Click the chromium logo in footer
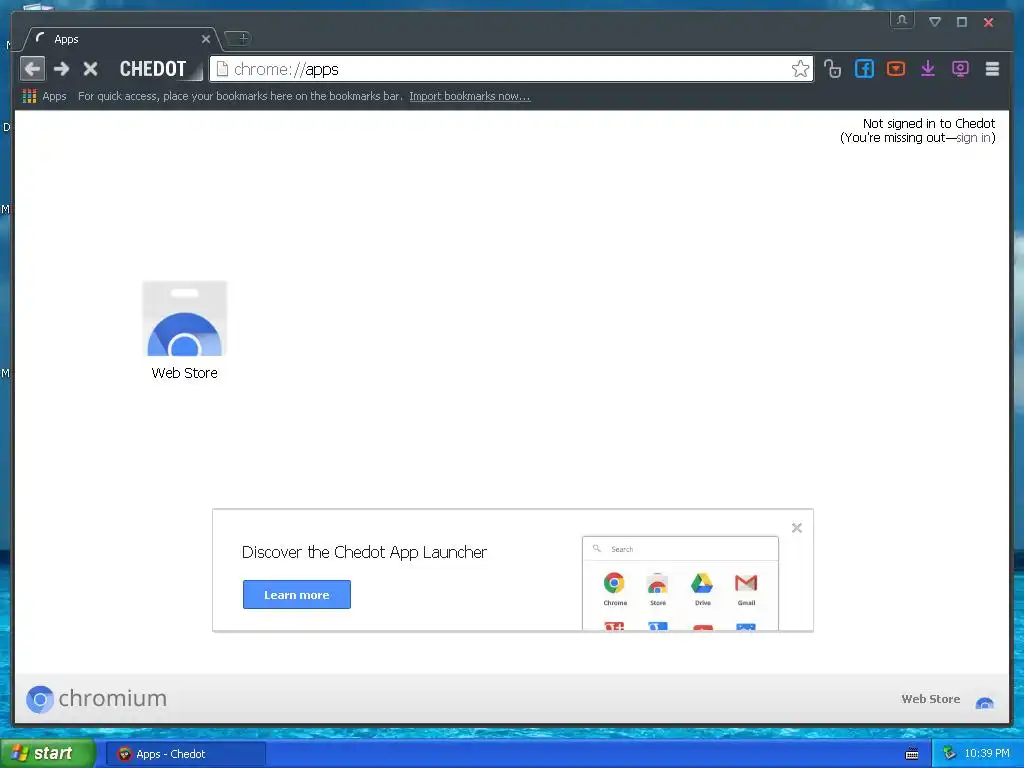 click(97, 699)
